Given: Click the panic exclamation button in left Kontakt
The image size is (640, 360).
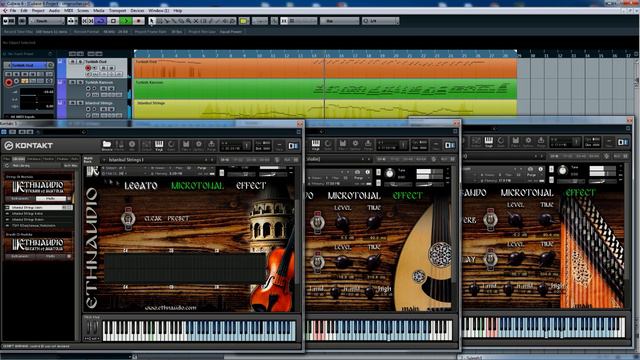Looking at the screenshot, I should pyautogui.click(x=246, y=146).
